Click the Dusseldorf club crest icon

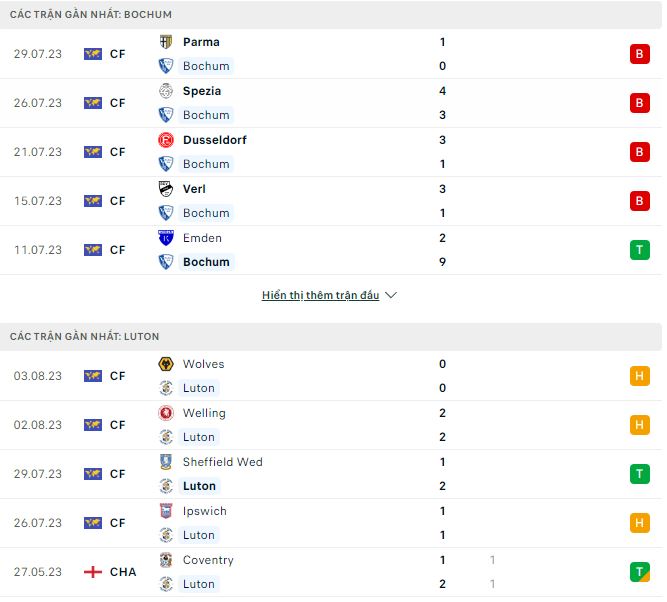pyautogui.click(x=166, y=140)
